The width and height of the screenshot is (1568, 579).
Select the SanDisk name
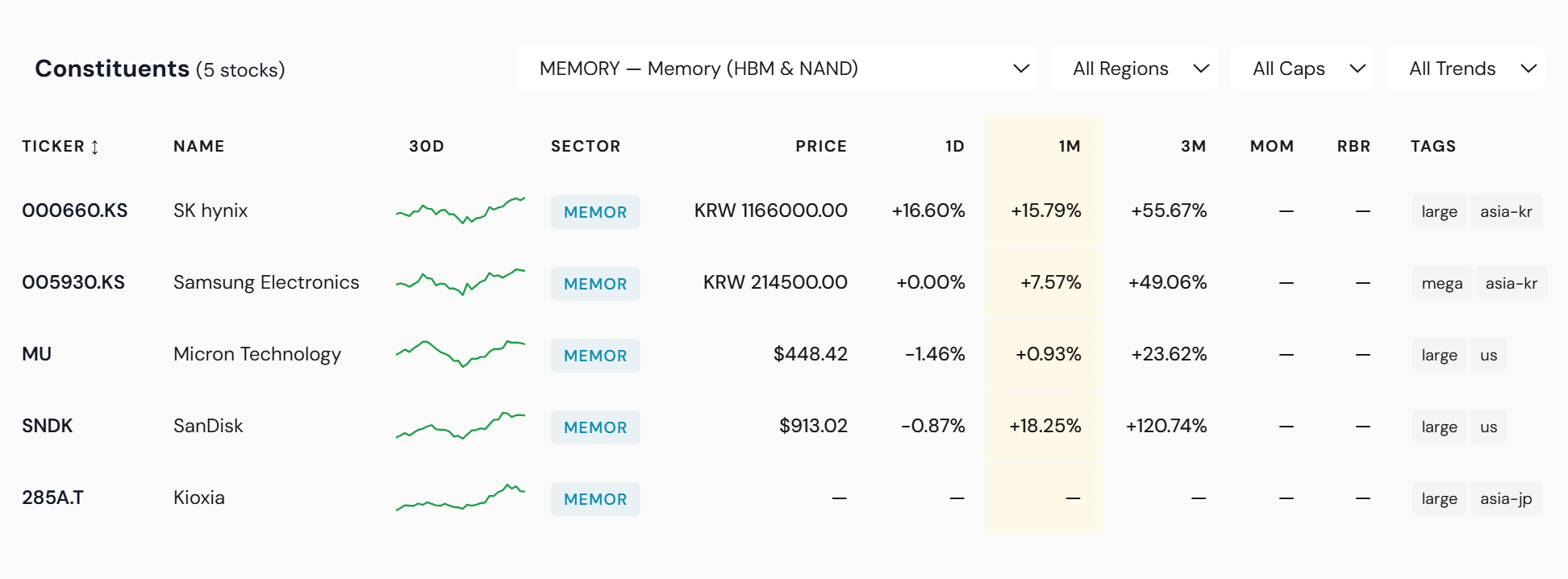click(x=208, y=426)
